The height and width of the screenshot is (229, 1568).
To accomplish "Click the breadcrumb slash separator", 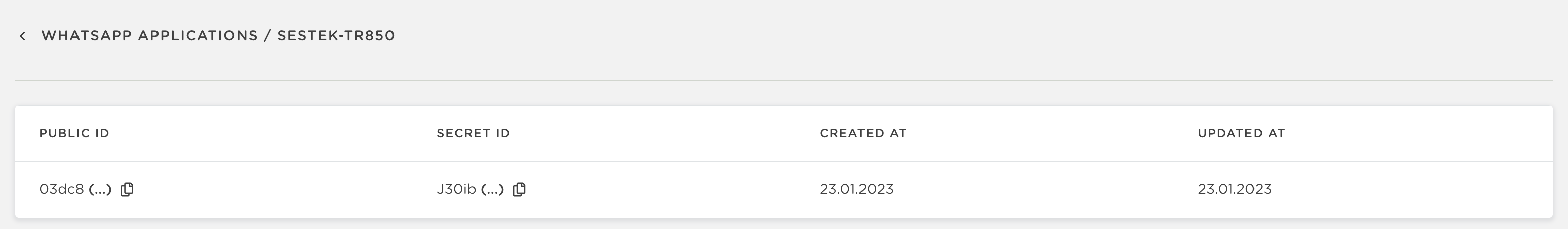I will point(267,36).
